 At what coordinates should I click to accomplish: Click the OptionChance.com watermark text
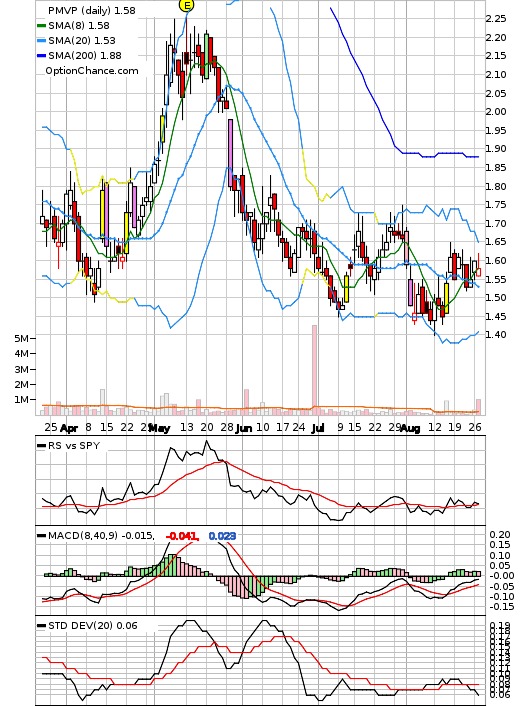pos(92,71)
